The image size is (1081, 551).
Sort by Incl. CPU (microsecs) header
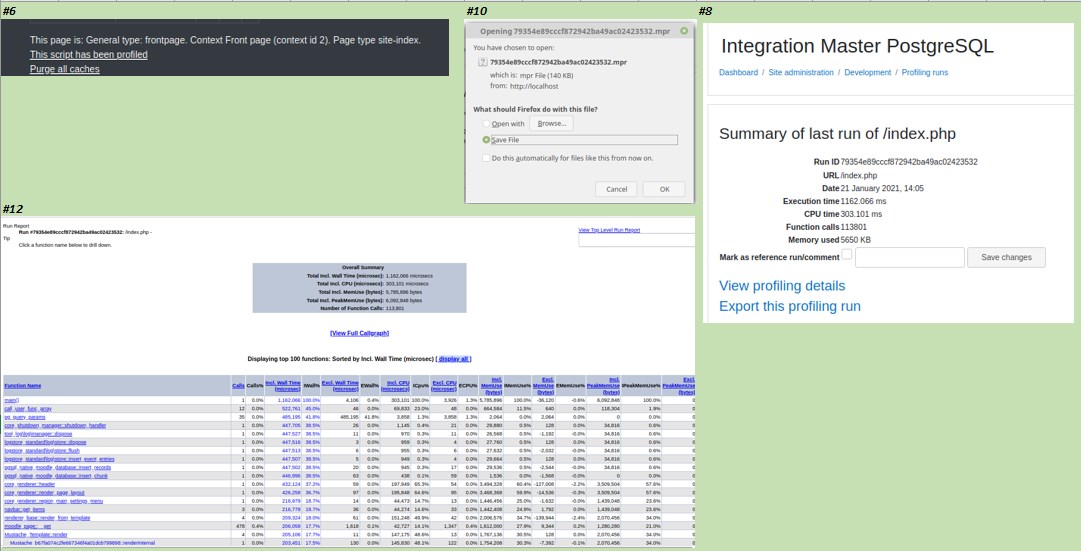coord(395,385)
